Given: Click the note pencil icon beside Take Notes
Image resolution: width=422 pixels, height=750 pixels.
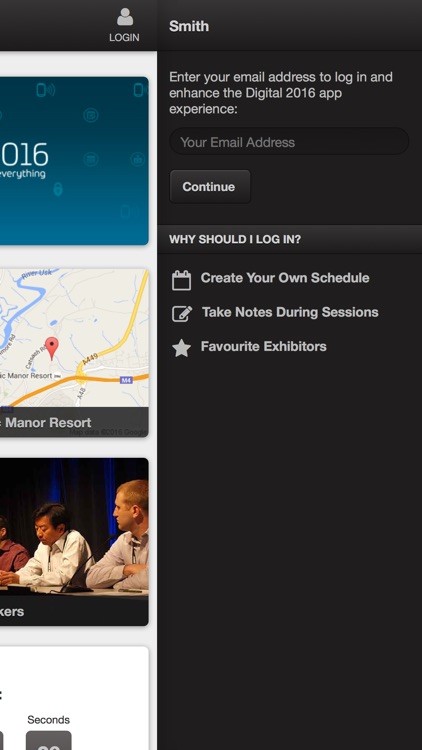Looking at the screenshot, I should click(x=182, y=314).
